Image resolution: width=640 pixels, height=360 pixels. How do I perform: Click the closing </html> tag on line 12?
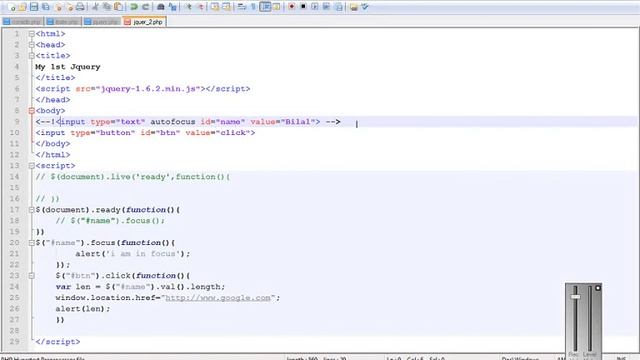[53, 155]
